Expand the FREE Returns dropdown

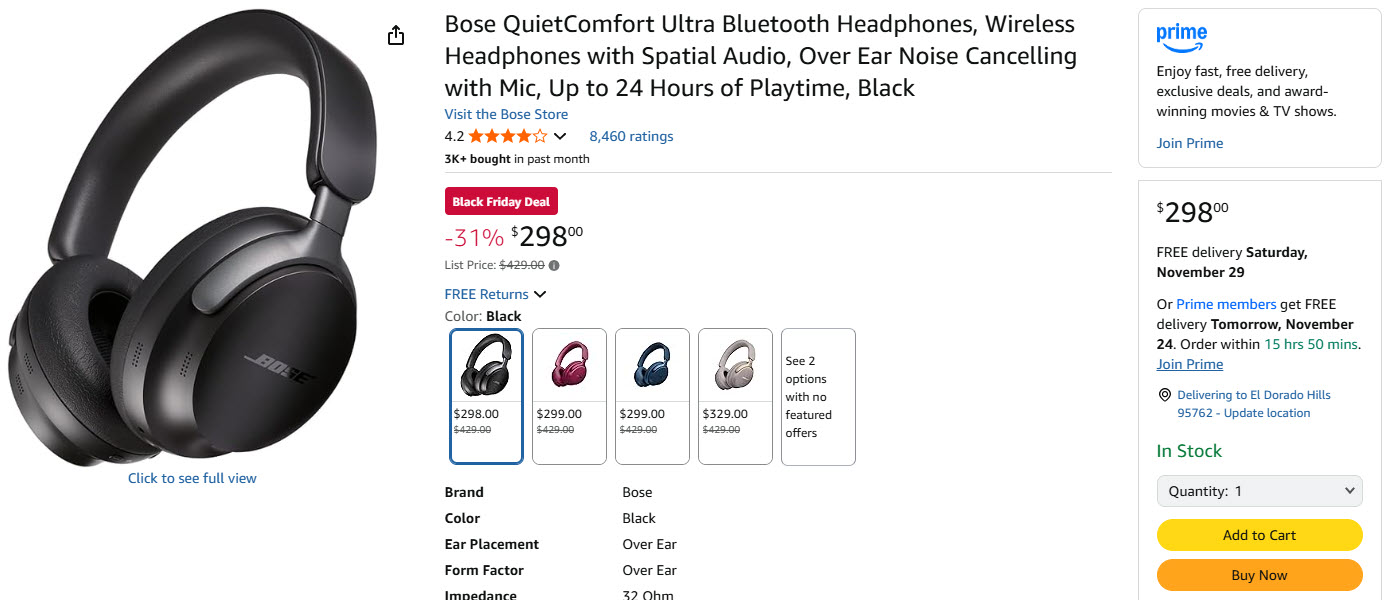pos(540,294)
